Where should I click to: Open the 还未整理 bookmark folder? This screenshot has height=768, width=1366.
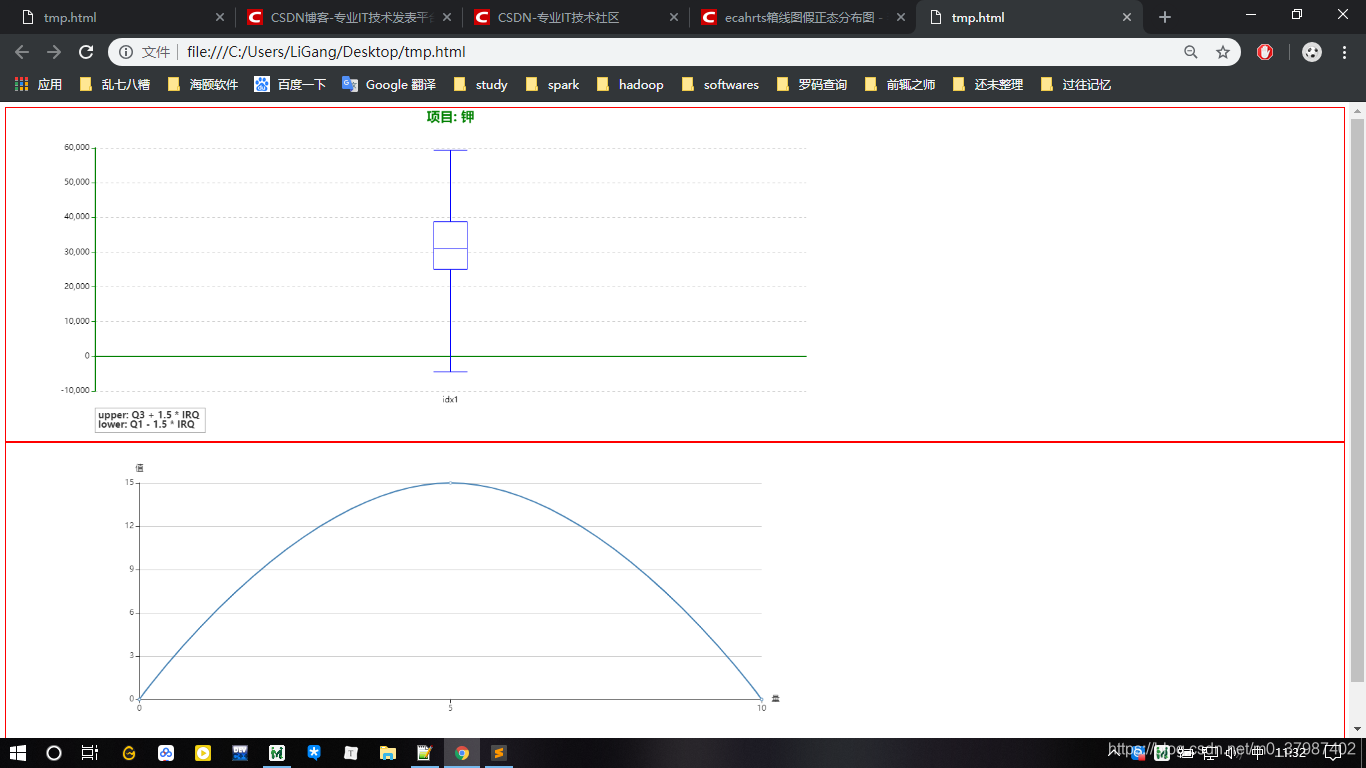click(x=987, y=84)
